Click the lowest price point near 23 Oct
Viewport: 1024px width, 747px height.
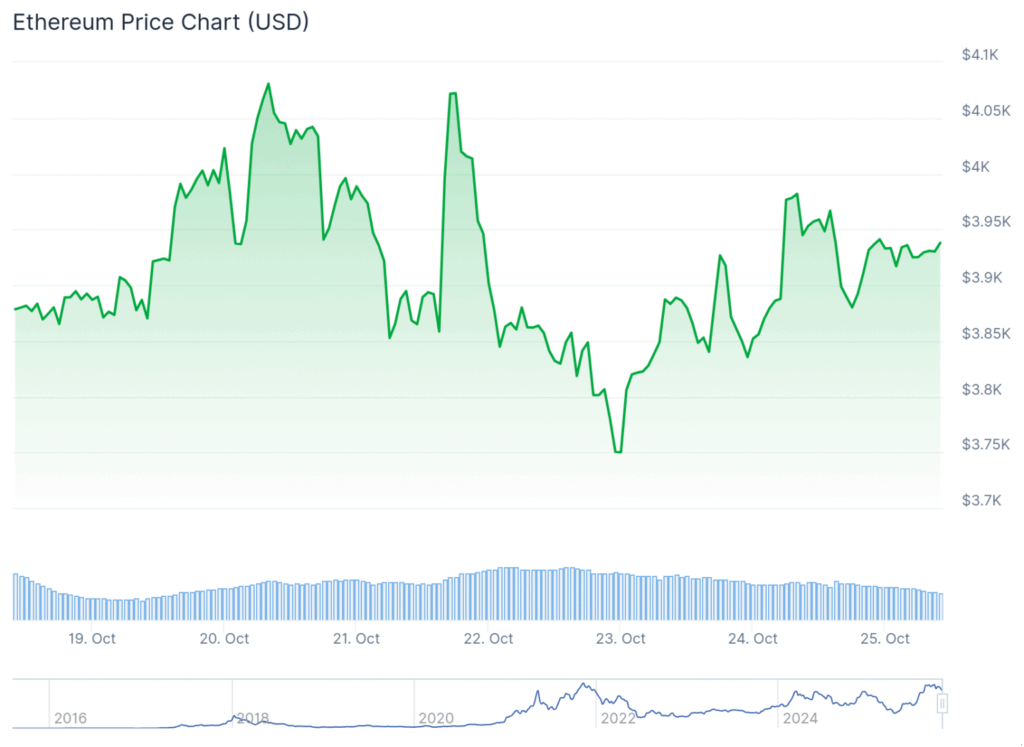point(618,452)
